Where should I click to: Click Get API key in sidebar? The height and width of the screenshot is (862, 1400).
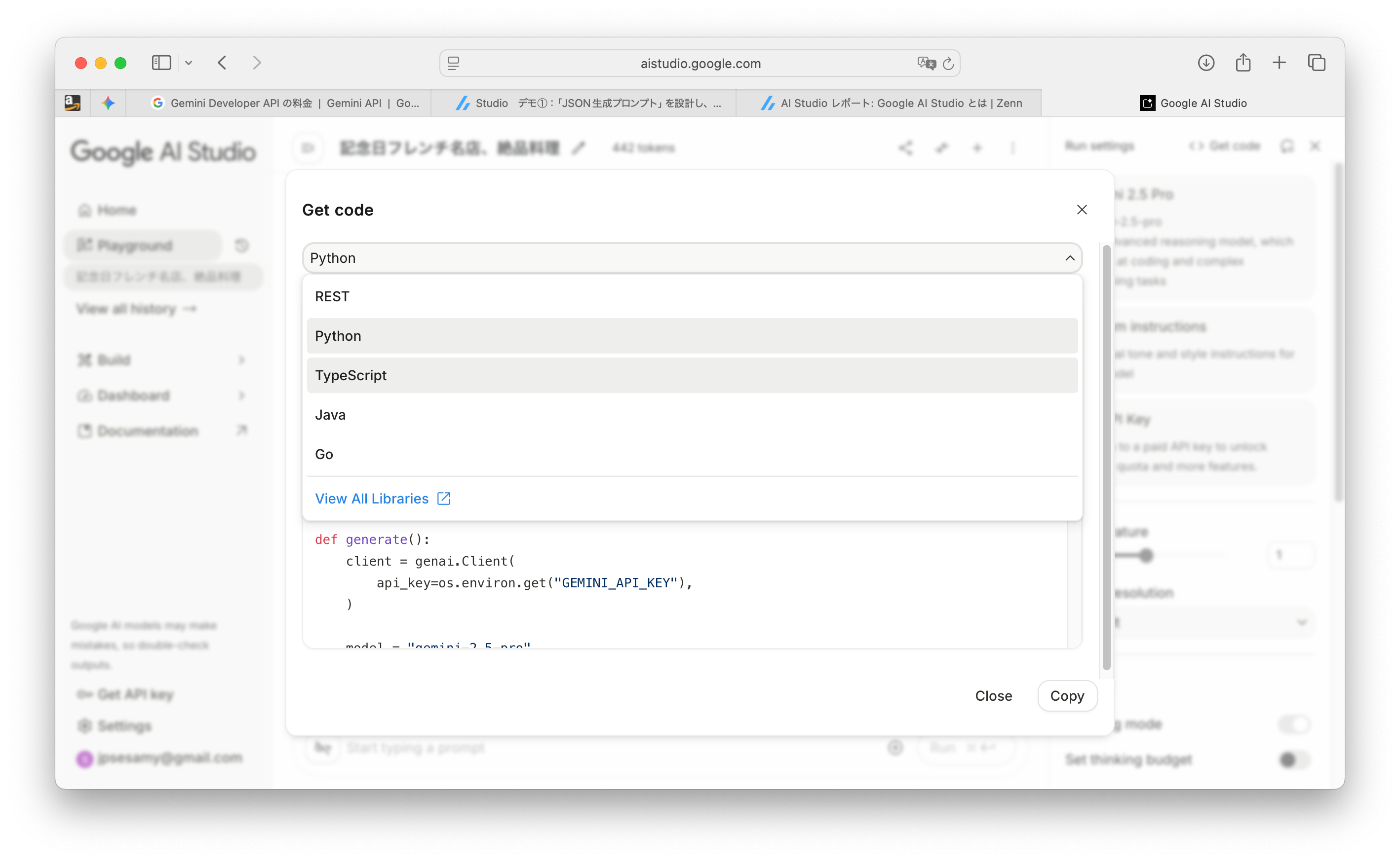tap(125, 694)
